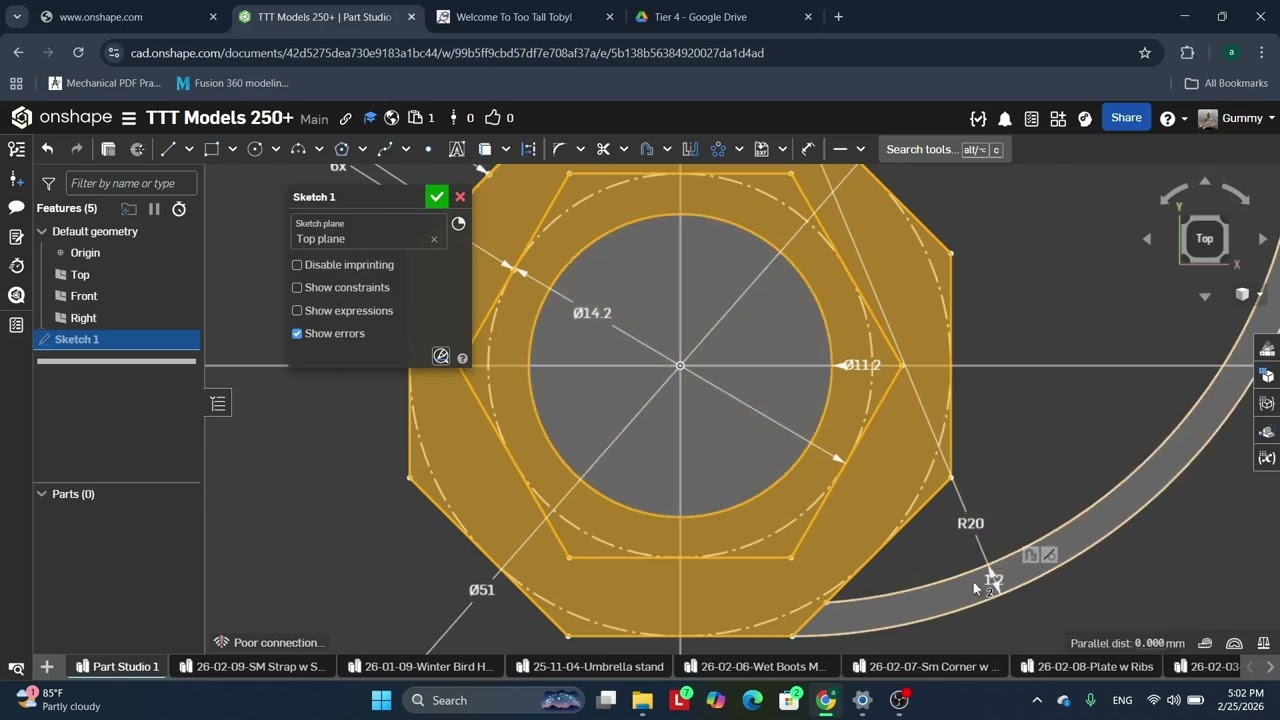Screen dimensions: 1280x720
Task: Select the Insert DXF tool
Action: 762,149
